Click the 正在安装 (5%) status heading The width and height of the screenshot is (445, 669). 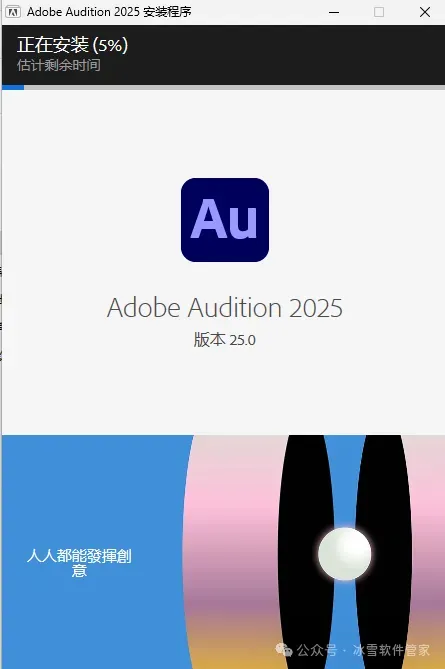pos(73,45)
